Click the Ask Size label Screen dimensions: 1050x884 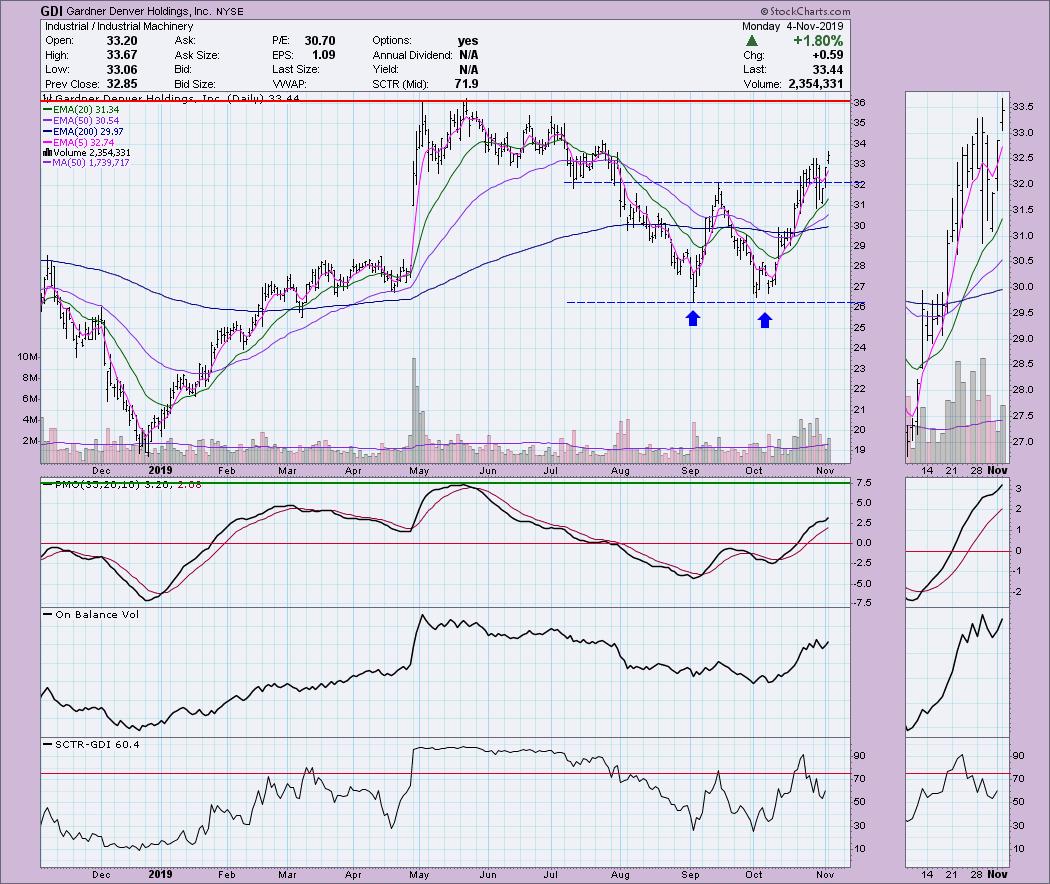(x=195, y=55)
